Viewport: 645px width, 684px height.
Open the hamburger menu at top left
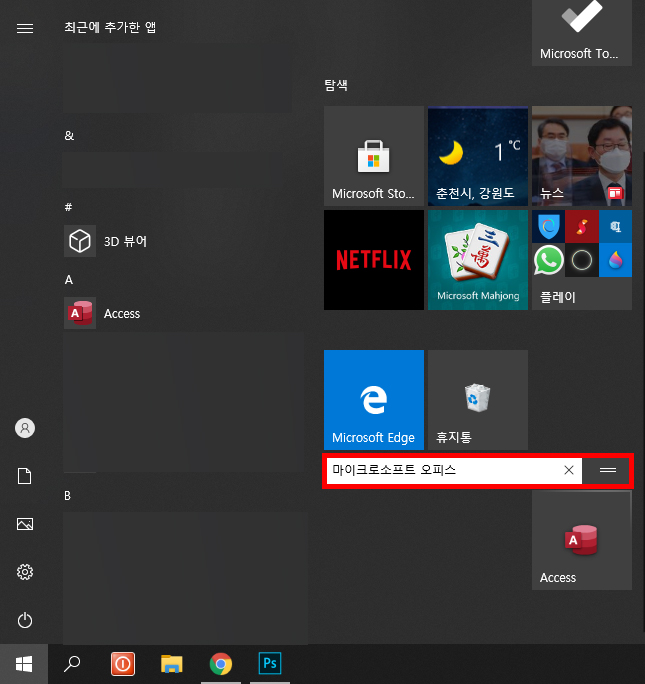(25, 28)
